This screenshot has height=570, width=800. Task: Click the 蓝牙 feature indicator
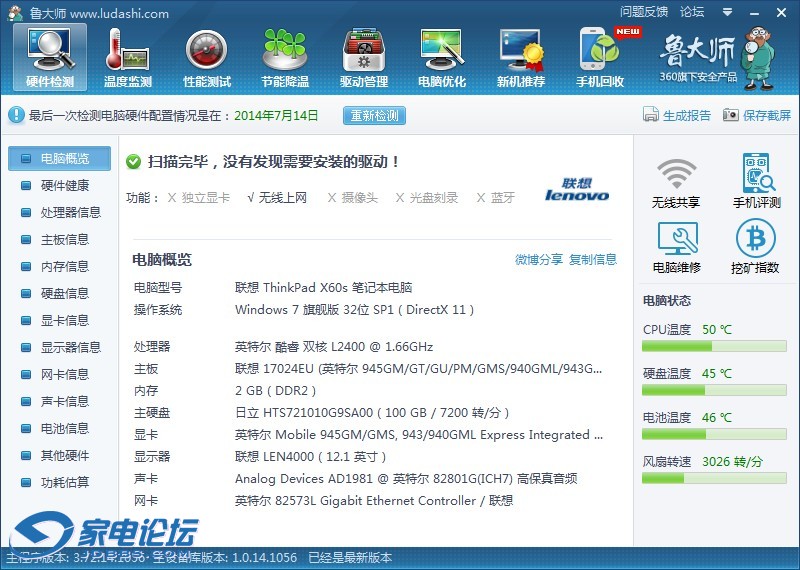click(x=495, y=197)
